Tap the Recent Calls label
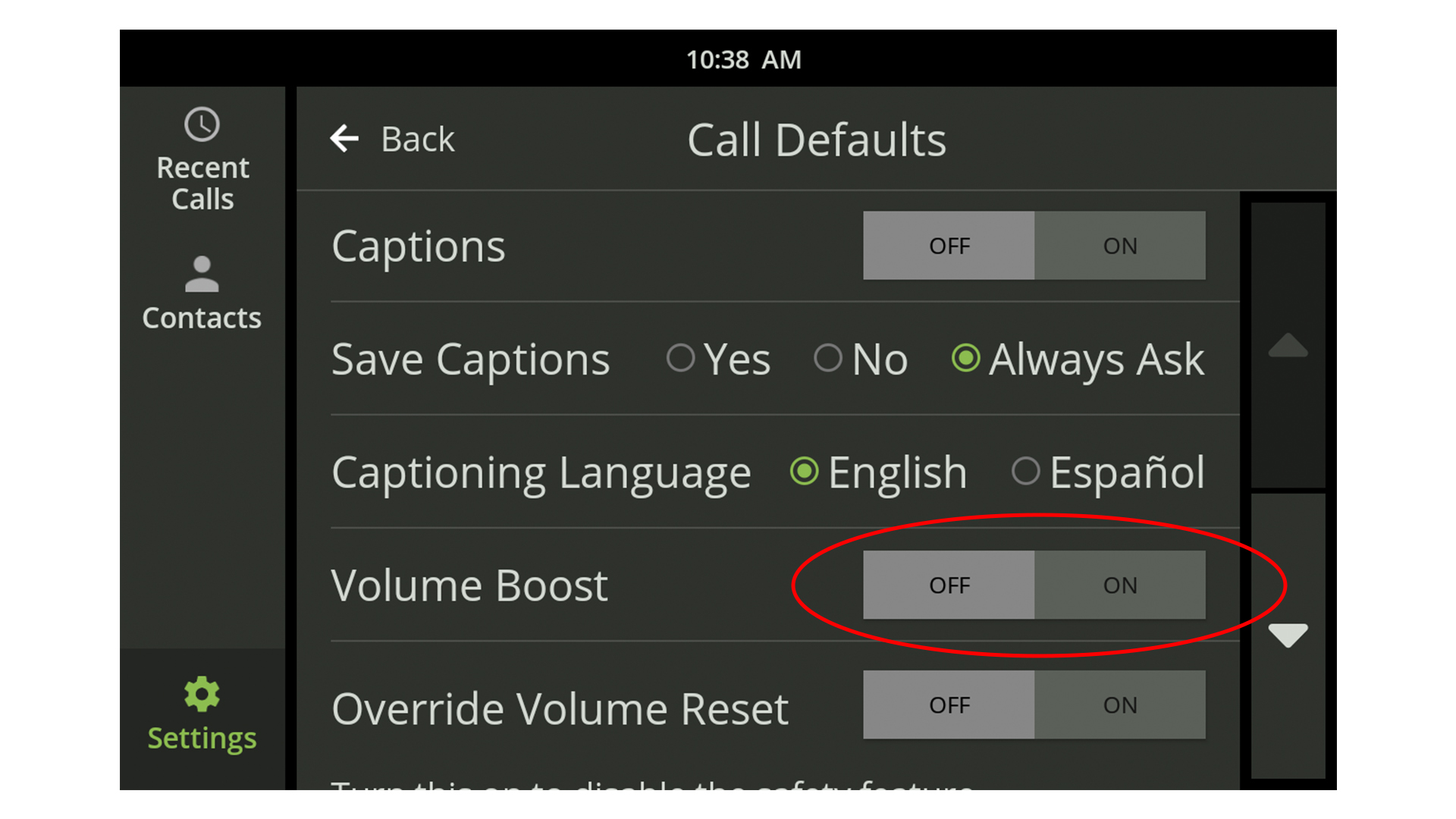This screenshot has width=1456, height=819. tap(202, 184)
